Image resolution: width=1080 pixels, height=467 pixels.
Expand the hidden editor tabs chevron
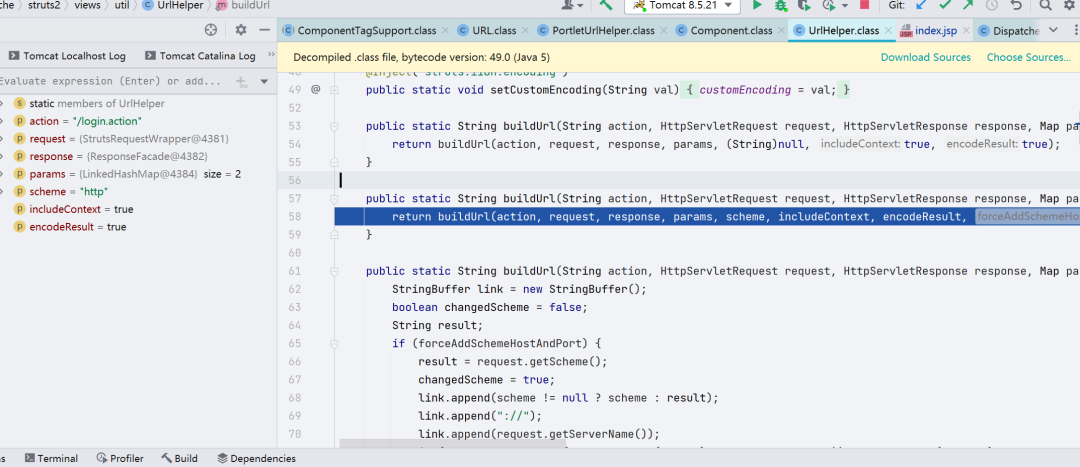(x=1053, y=30)
